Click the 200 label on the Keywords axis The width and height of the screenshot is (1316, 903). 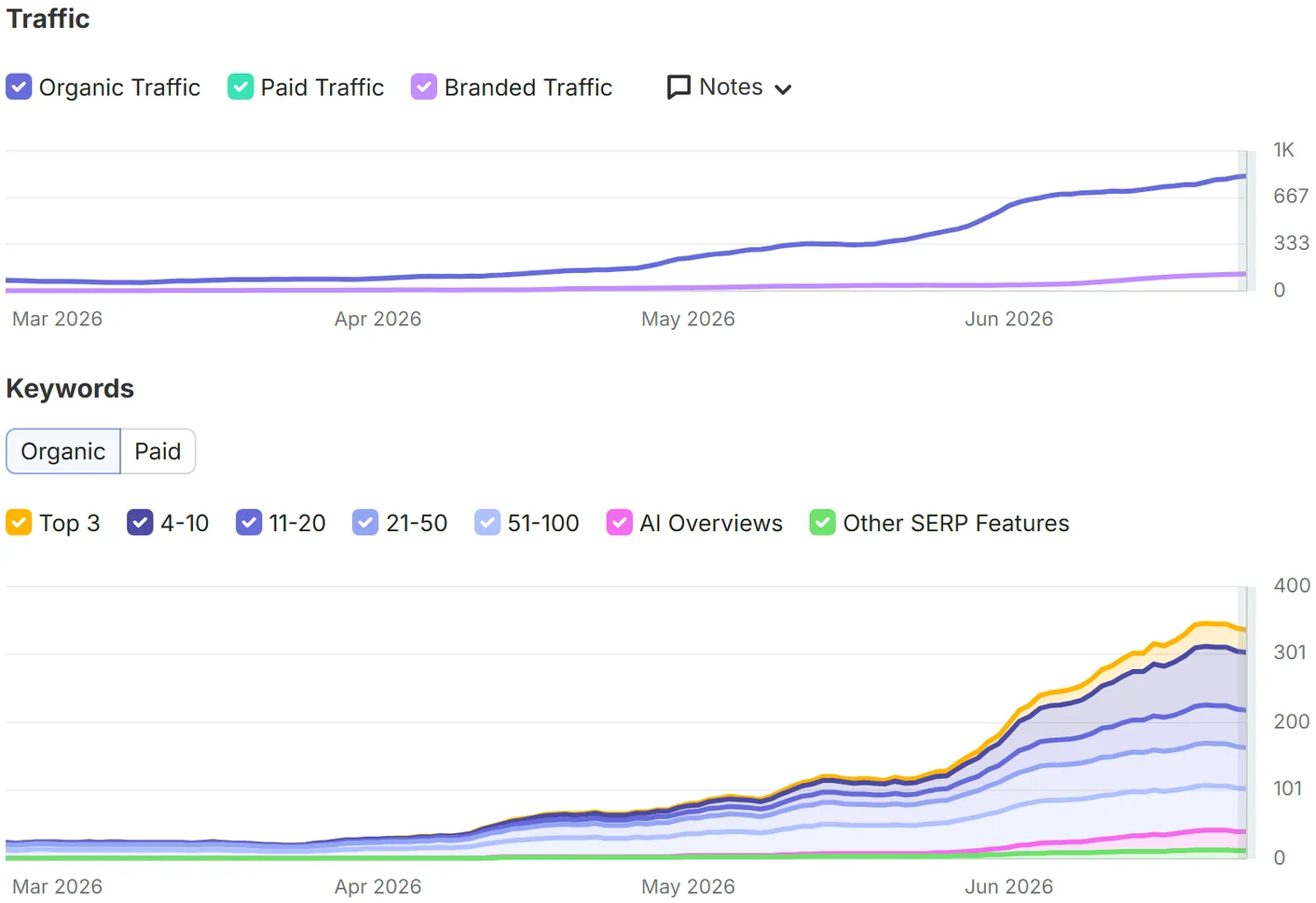1292,721
